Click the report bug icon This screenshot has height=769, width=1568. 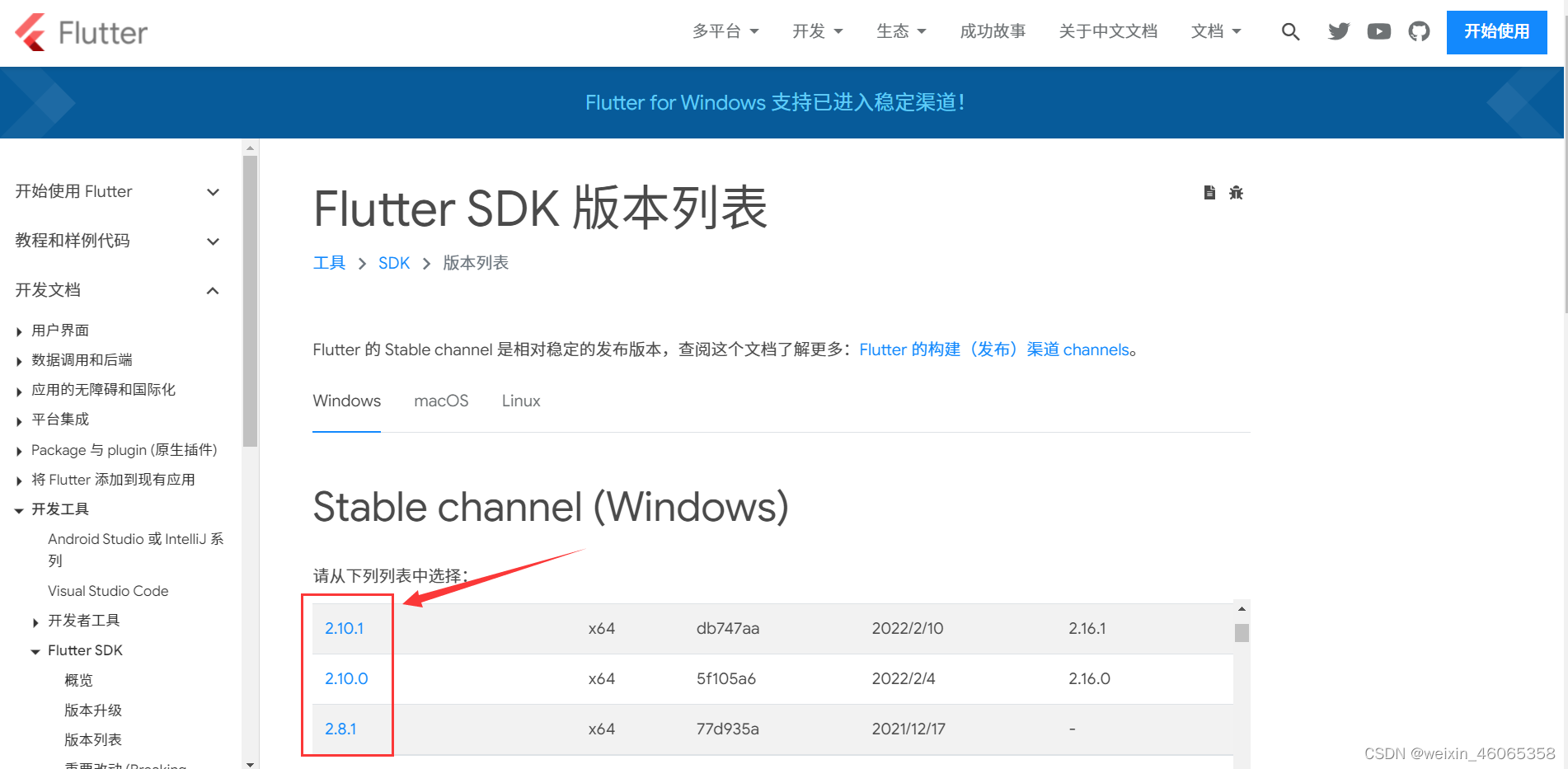(x=1236, y=192)
